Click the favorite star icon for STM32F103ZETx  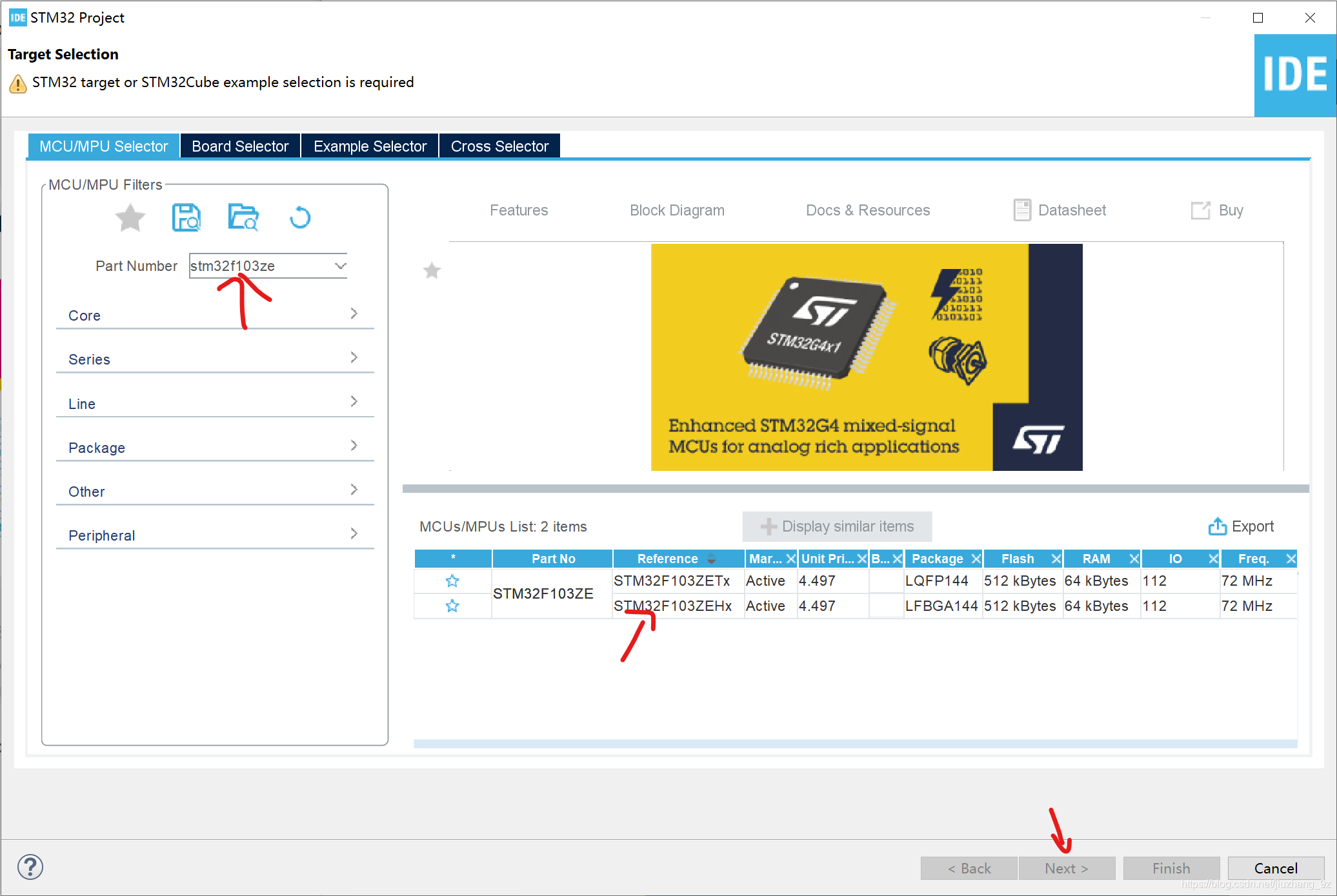click(x=451, y=580)
